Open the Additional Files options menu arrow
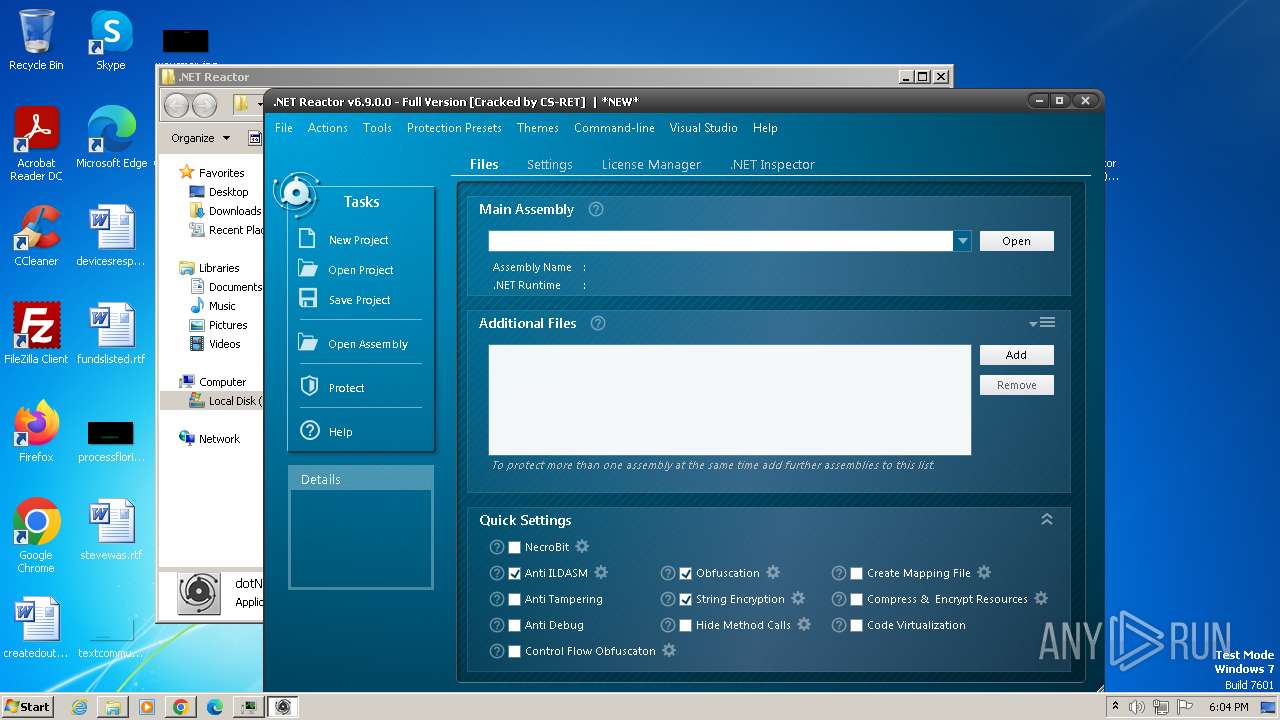The height and width of the screenshot is (720, 1280). (1042, 322)
